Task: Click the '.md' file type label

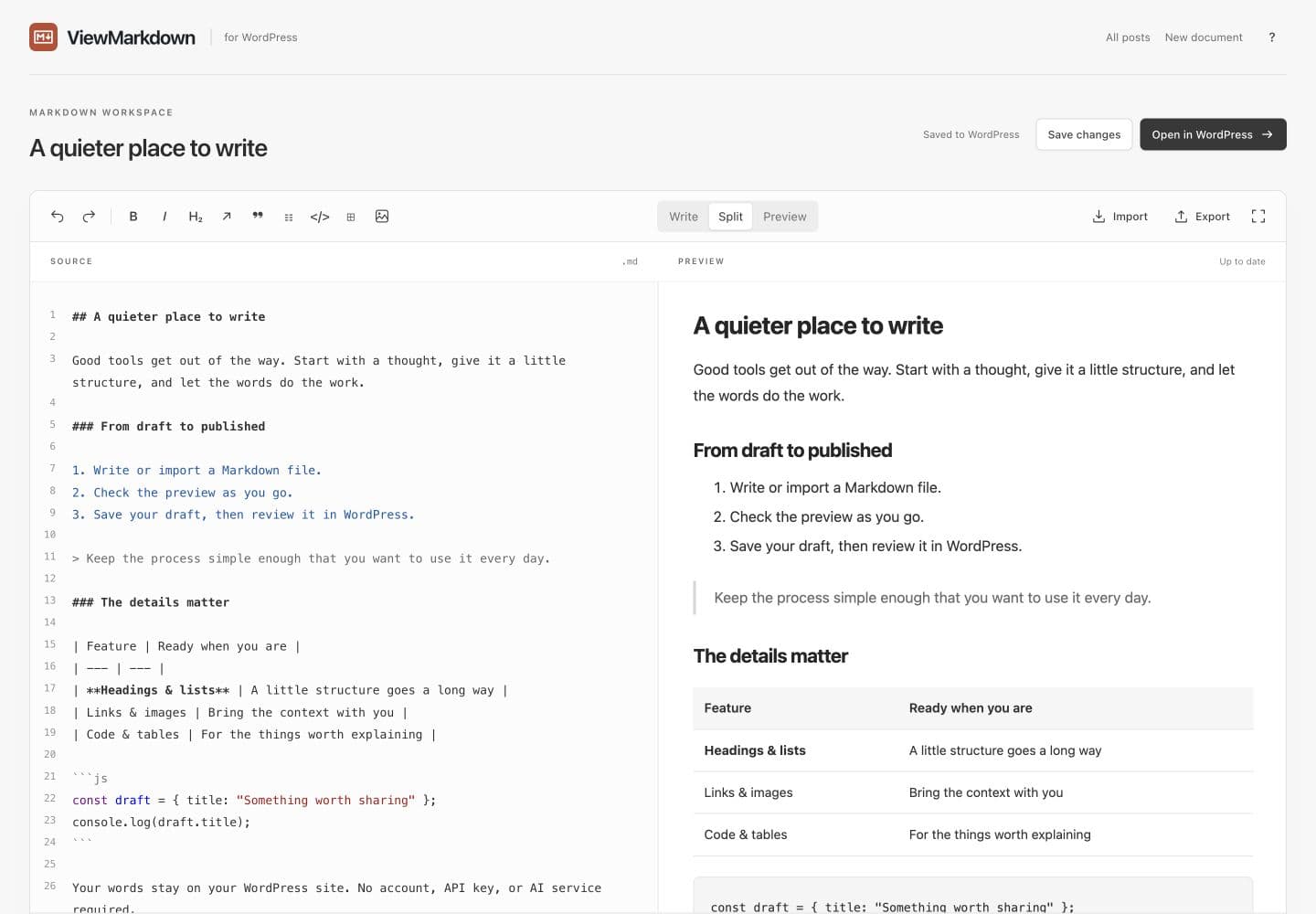Action: click(x=630, y=261)
